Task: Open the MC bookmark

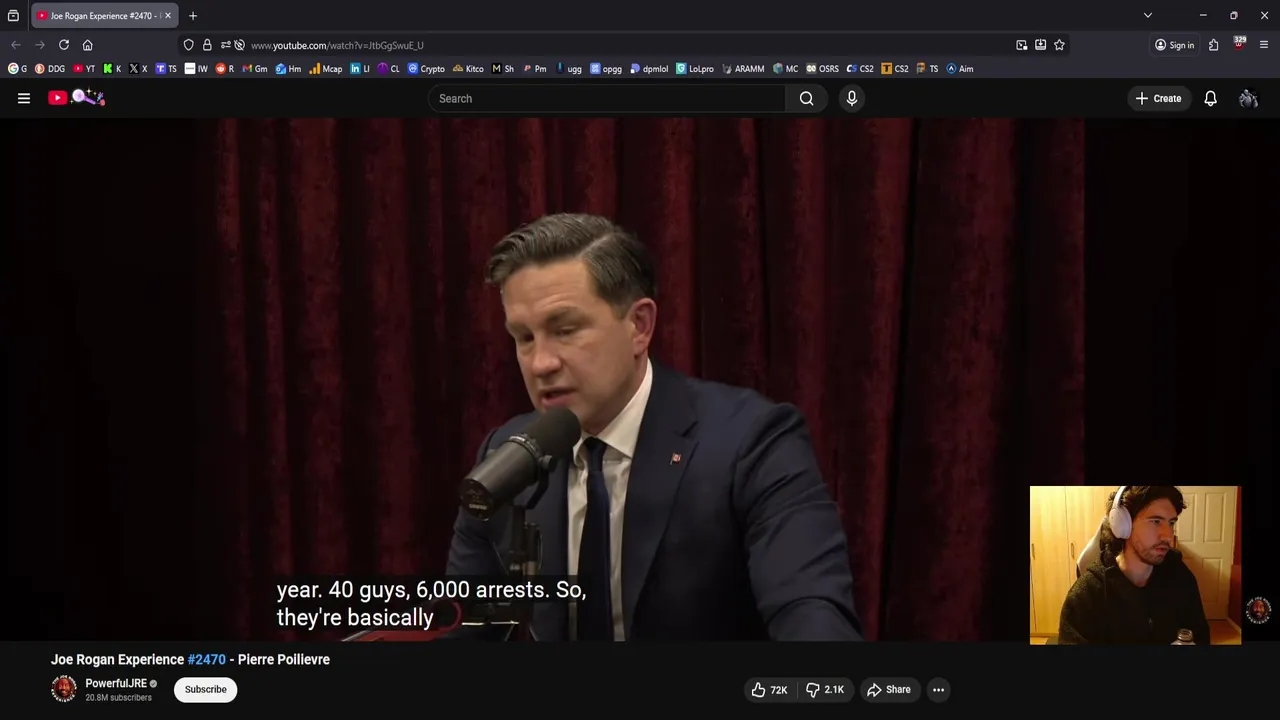Action: coord(786,69)
